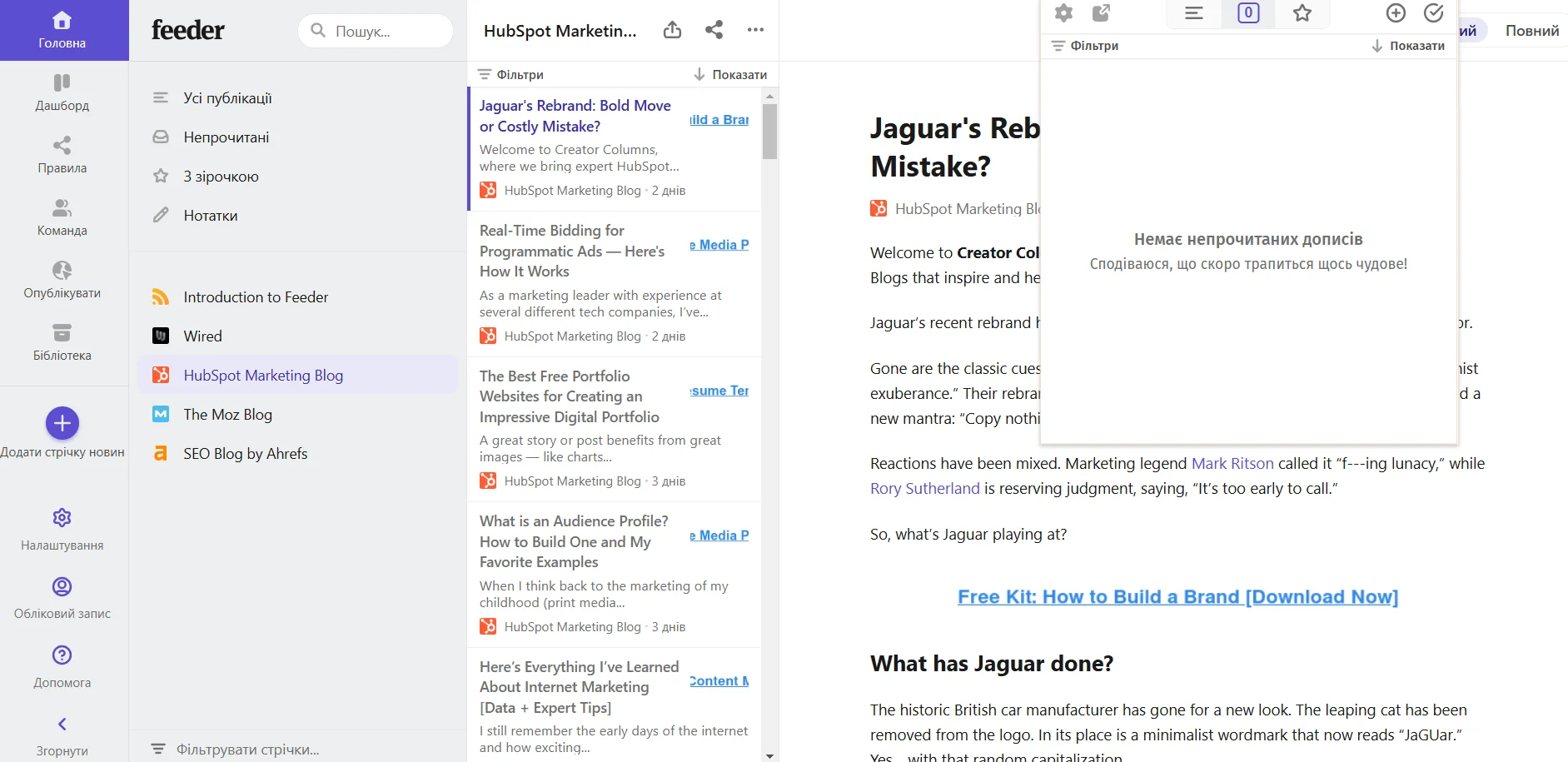Open Правила rules section
The width and height of the screenshot is (1568, 762).
62,155
